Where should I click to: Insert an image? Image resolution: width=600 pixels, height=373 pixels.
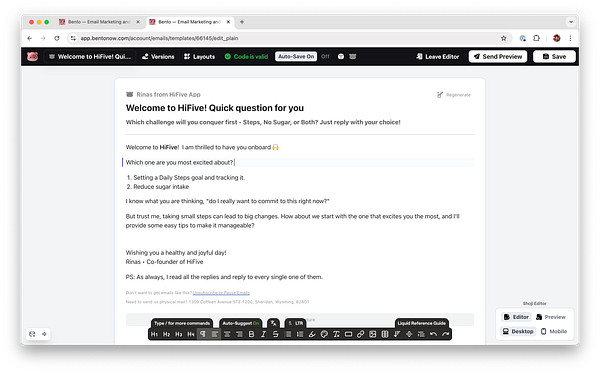coord(373,334)
